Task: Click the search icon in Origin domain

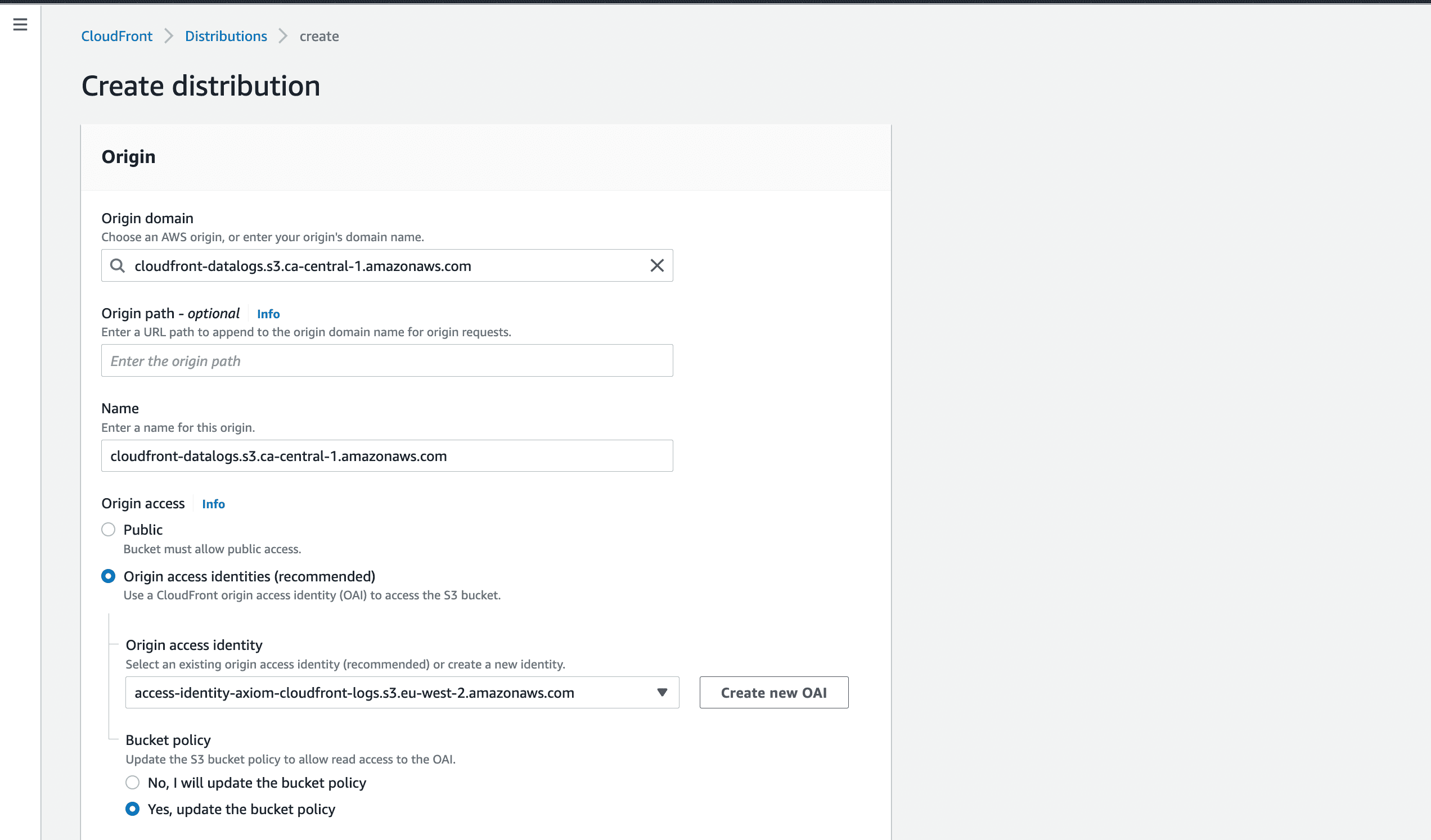Action: click(x=118, y=265)
